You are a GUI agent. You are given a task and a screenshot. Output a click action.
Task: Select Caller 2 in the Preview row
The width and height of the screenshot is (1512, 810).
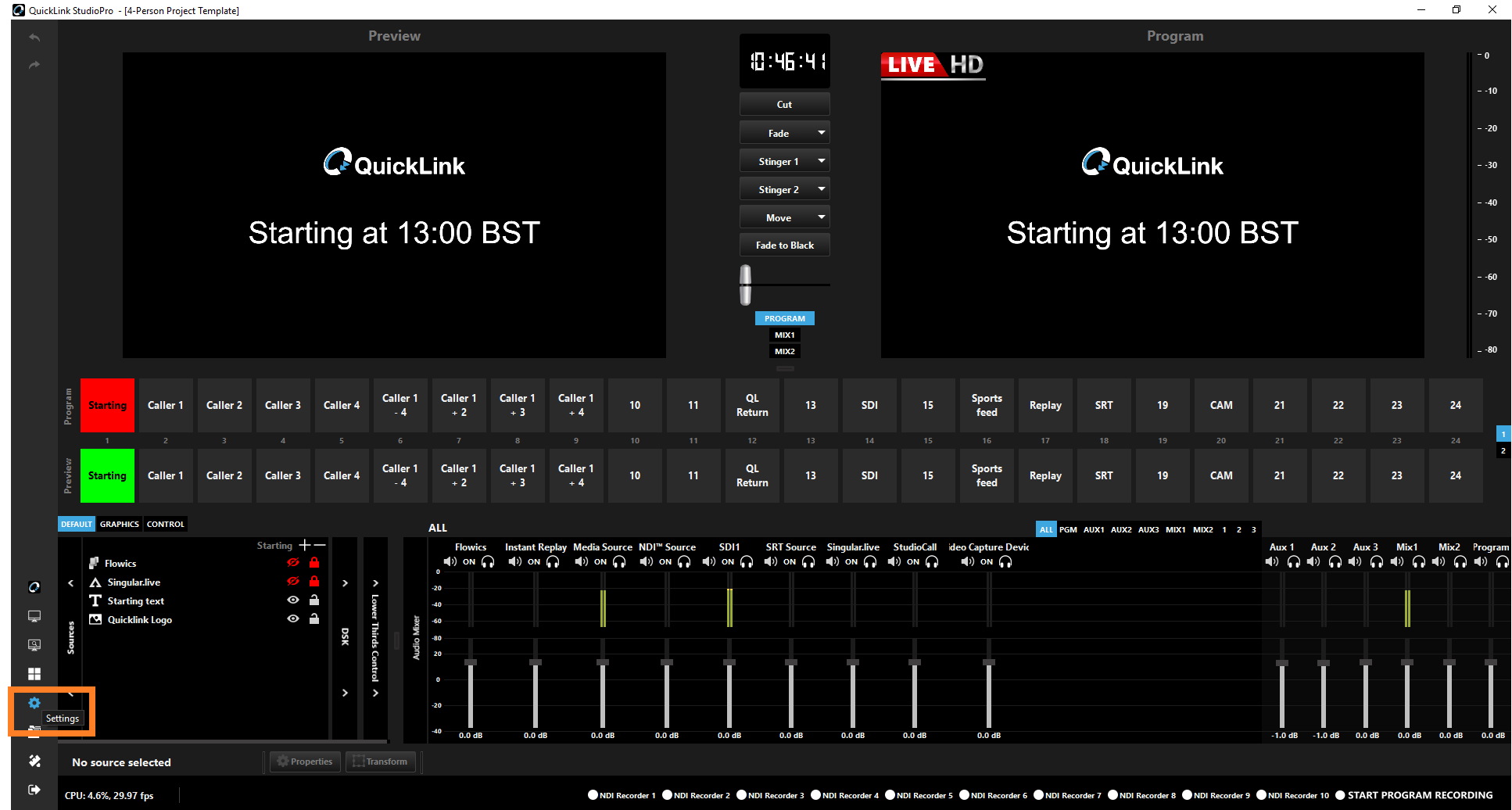224,475
